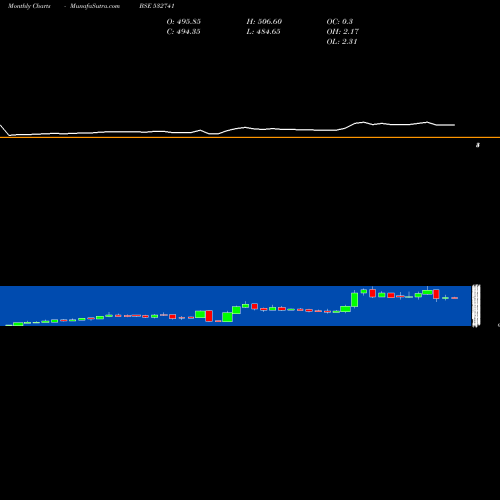Click the low value L: 484.65
Image resolution: width=500 pixels, height=500 pixels.
click(264, 32)
